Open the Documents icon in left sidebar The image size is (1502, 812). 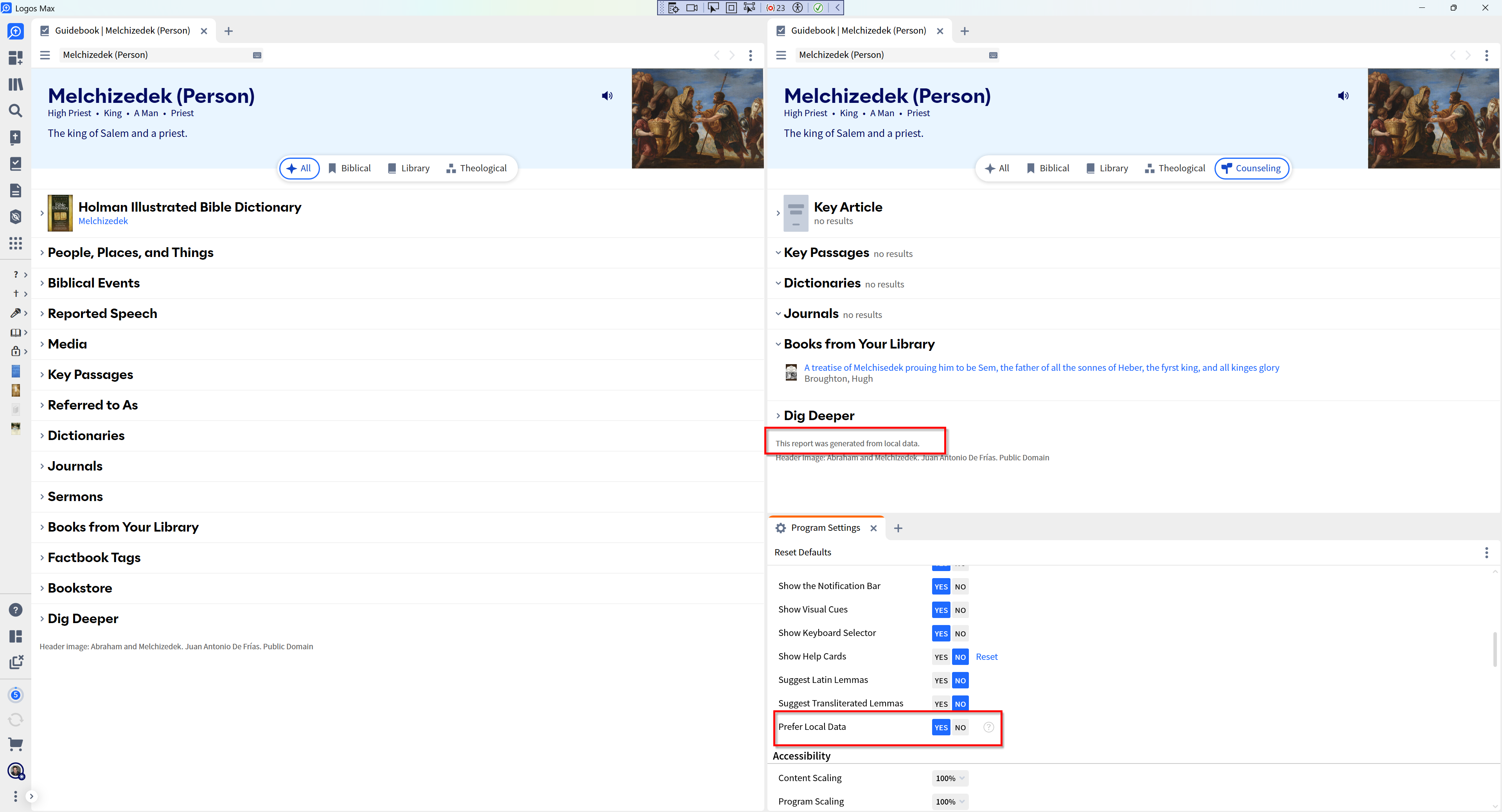16,190
